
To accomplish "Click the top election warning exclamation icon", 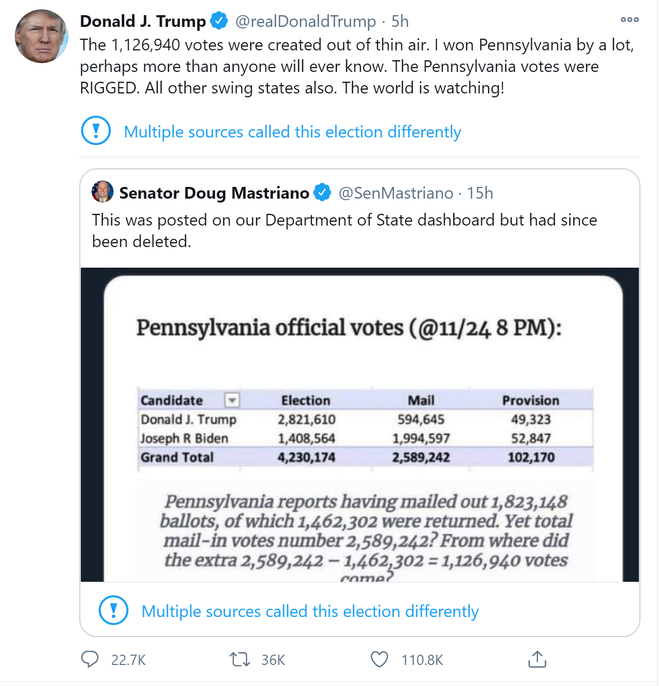I will coord(96,131).
